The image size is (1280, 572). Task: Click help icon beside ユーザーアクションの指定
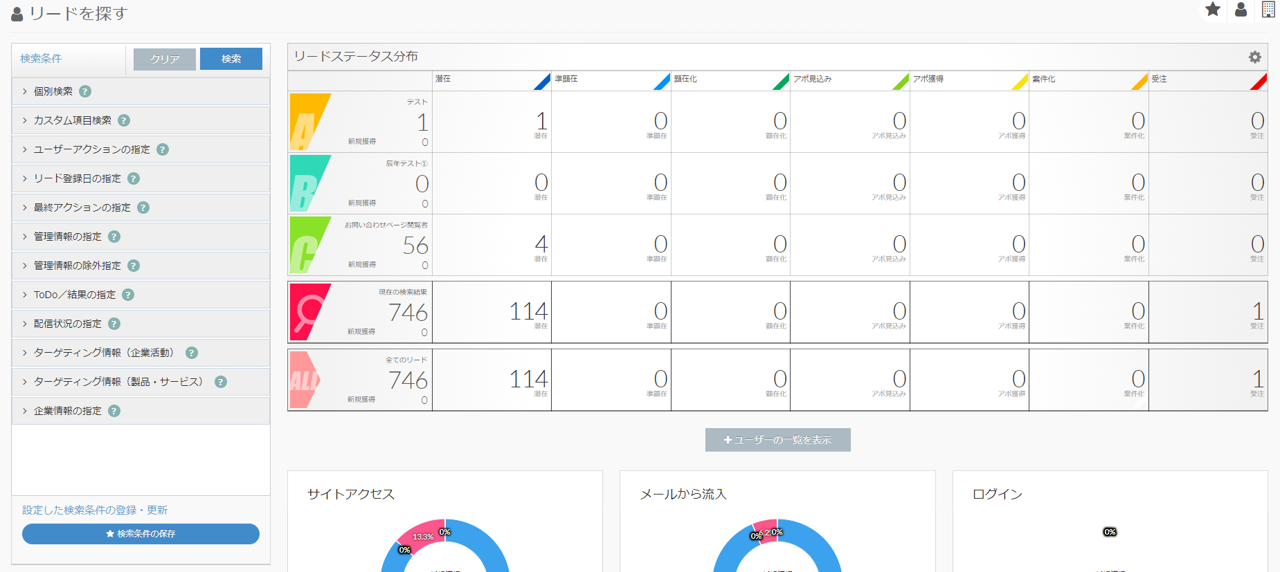tap(163, 149)
